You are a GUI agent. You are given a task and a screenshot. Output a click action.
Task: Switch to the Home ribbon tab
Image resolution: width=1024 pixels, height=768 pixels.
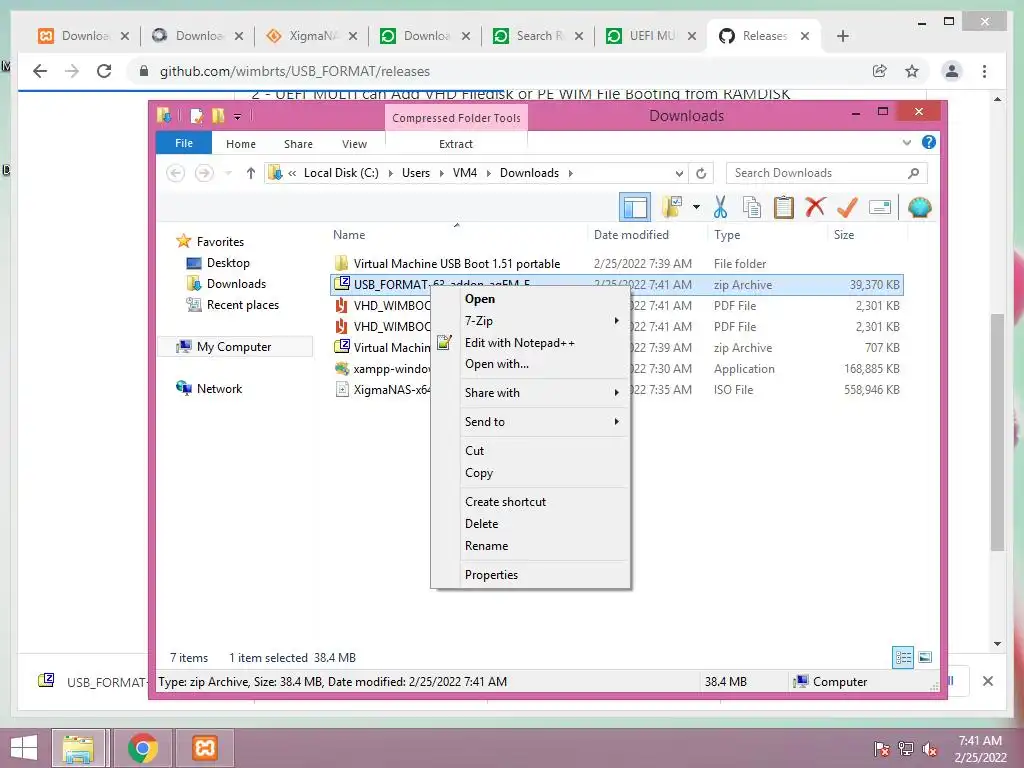click(240, 144)
